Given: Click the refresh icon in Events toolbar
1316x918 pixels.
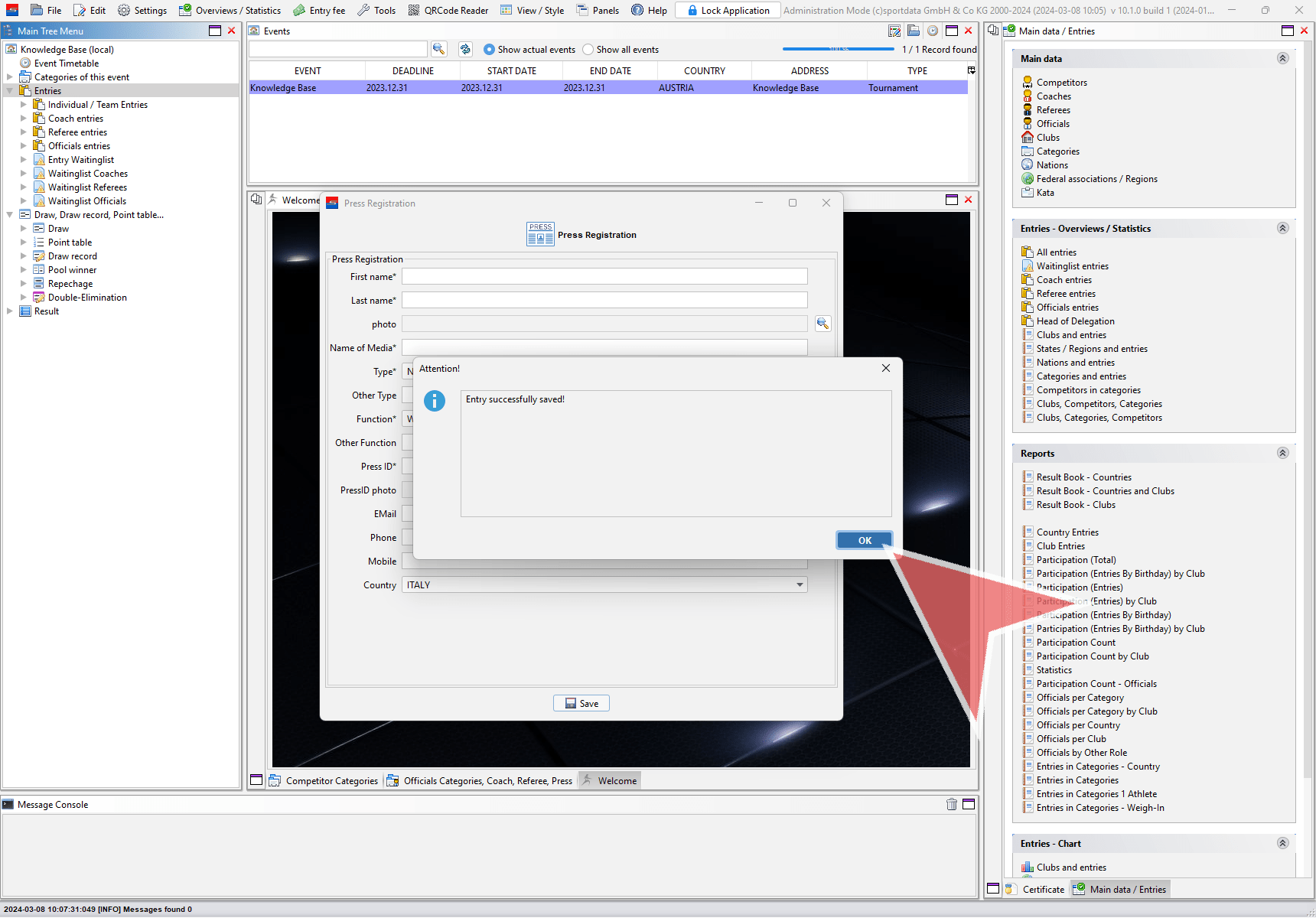Looking at the screenshot, I should [465, 49].
